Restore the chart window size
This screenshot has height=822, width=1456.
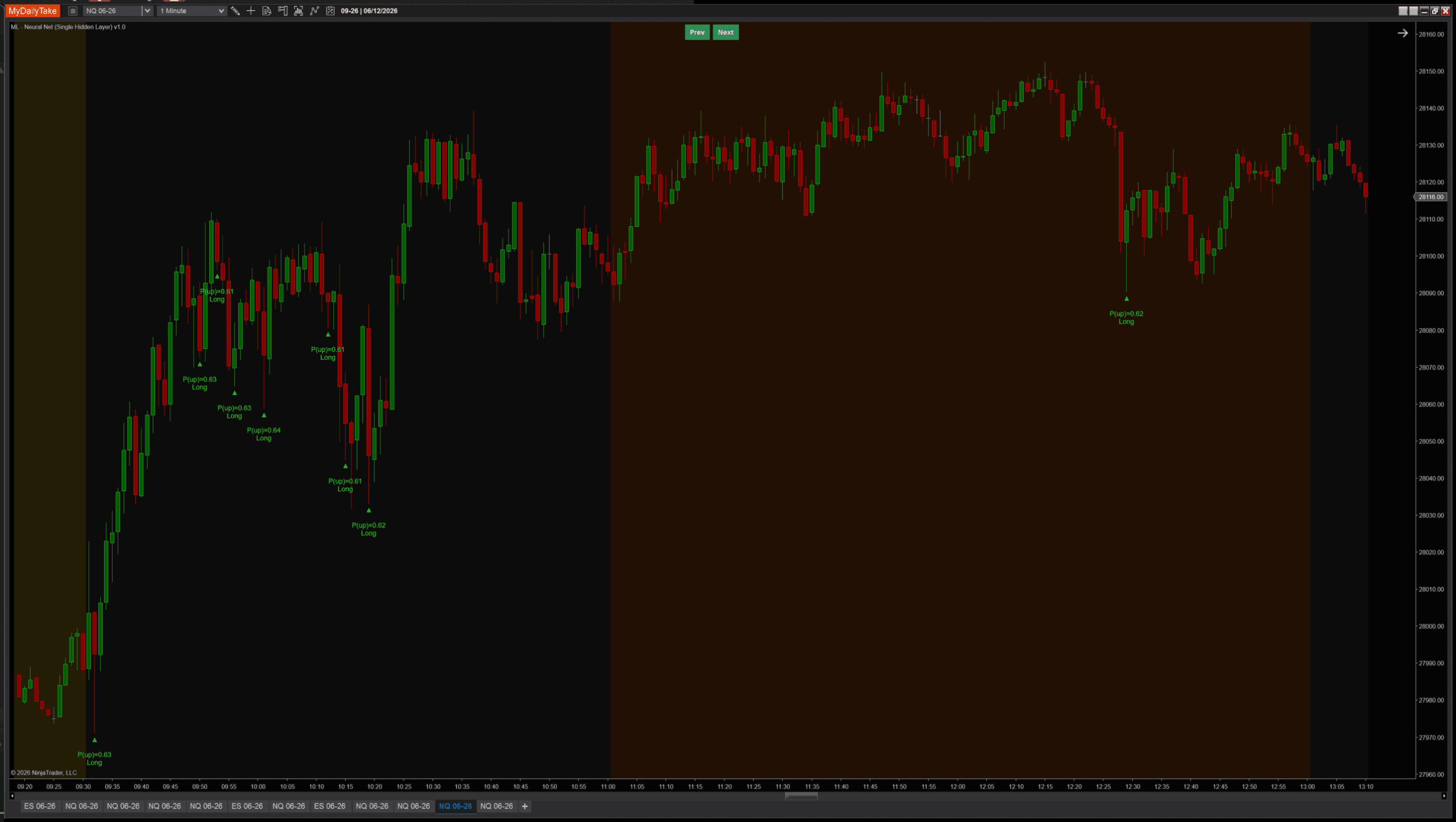pos(1435,11)
